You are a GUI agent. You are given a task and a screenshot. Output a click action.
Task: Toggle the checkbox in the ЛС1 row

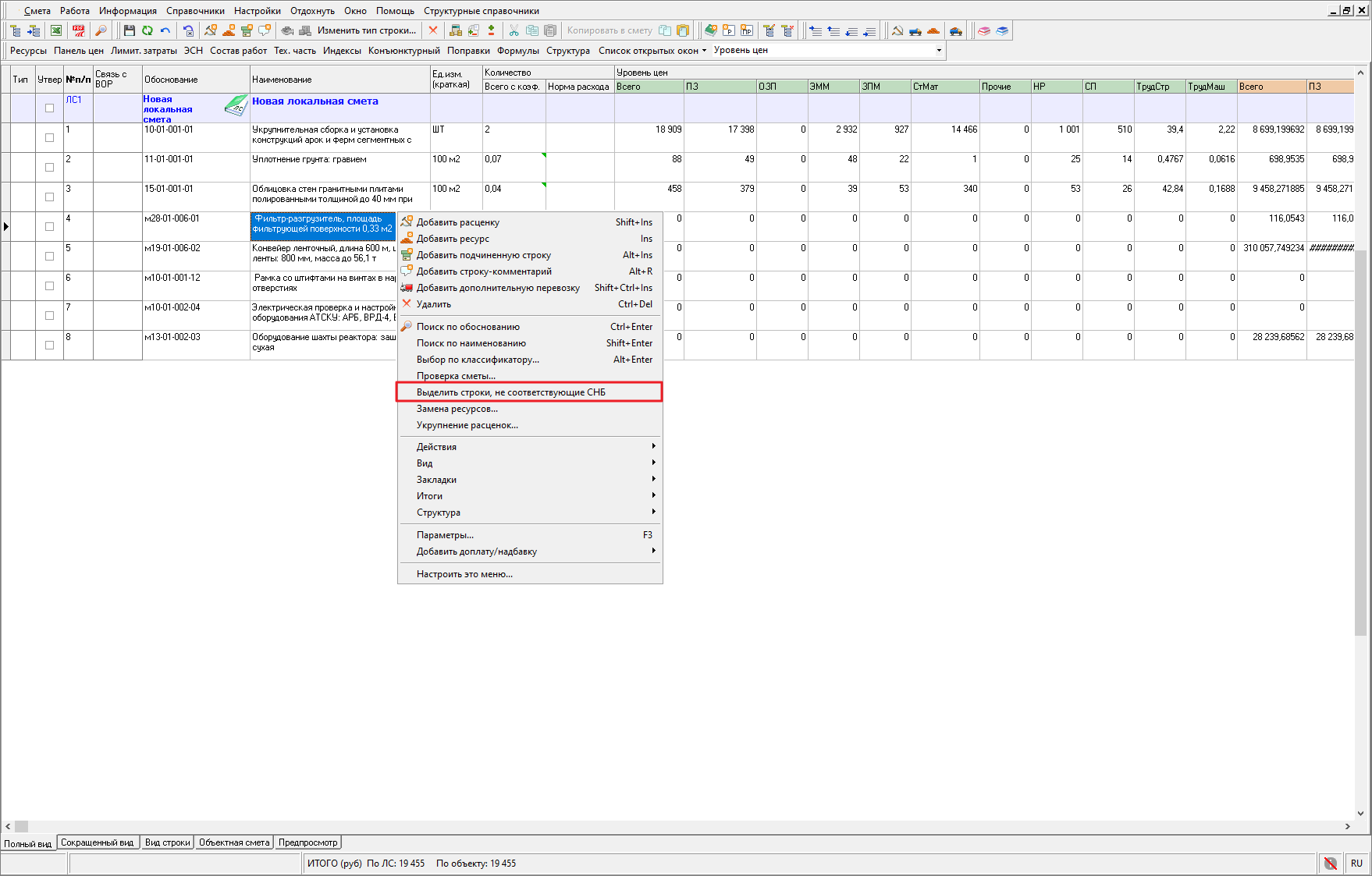49,108
